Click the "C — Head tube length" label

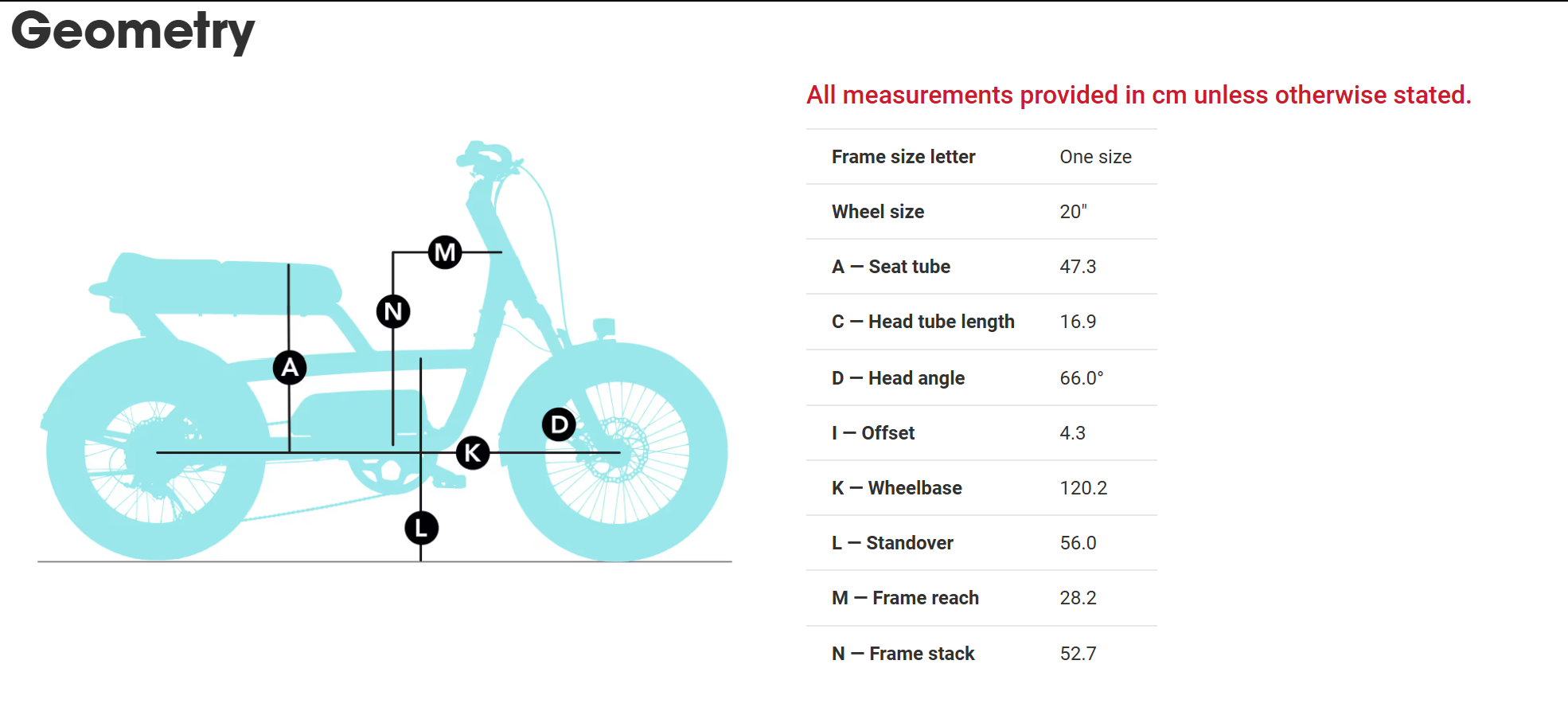[x=922, y=322]
